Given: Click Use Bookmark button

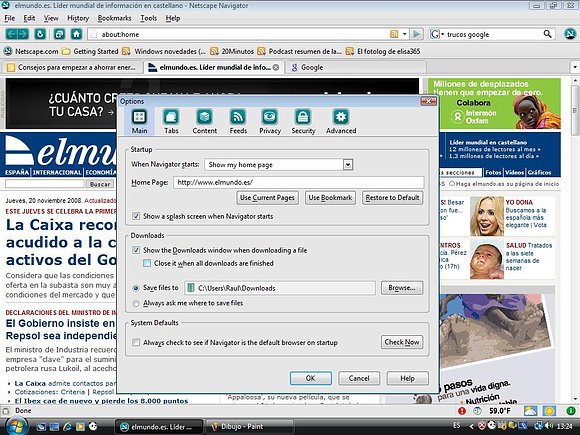Looking at the screenshot, I should (330, 198).
